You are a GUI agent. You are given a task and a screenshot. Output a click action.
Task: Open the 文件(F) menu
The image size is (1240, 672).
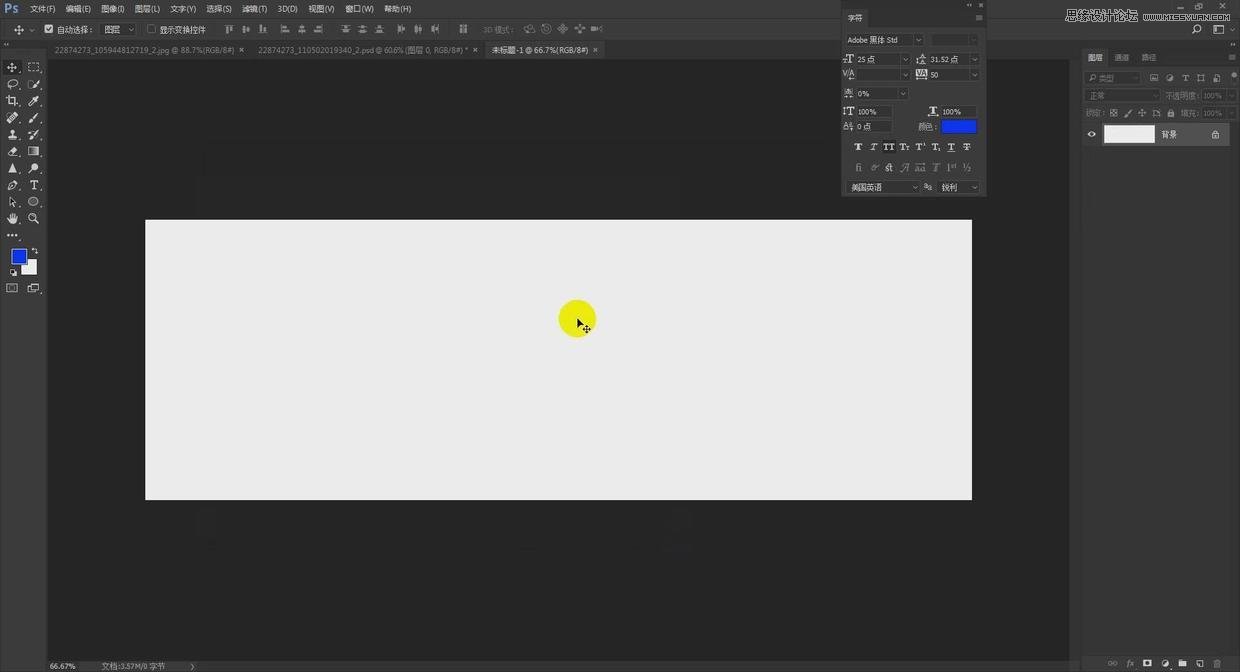(43, 9)
